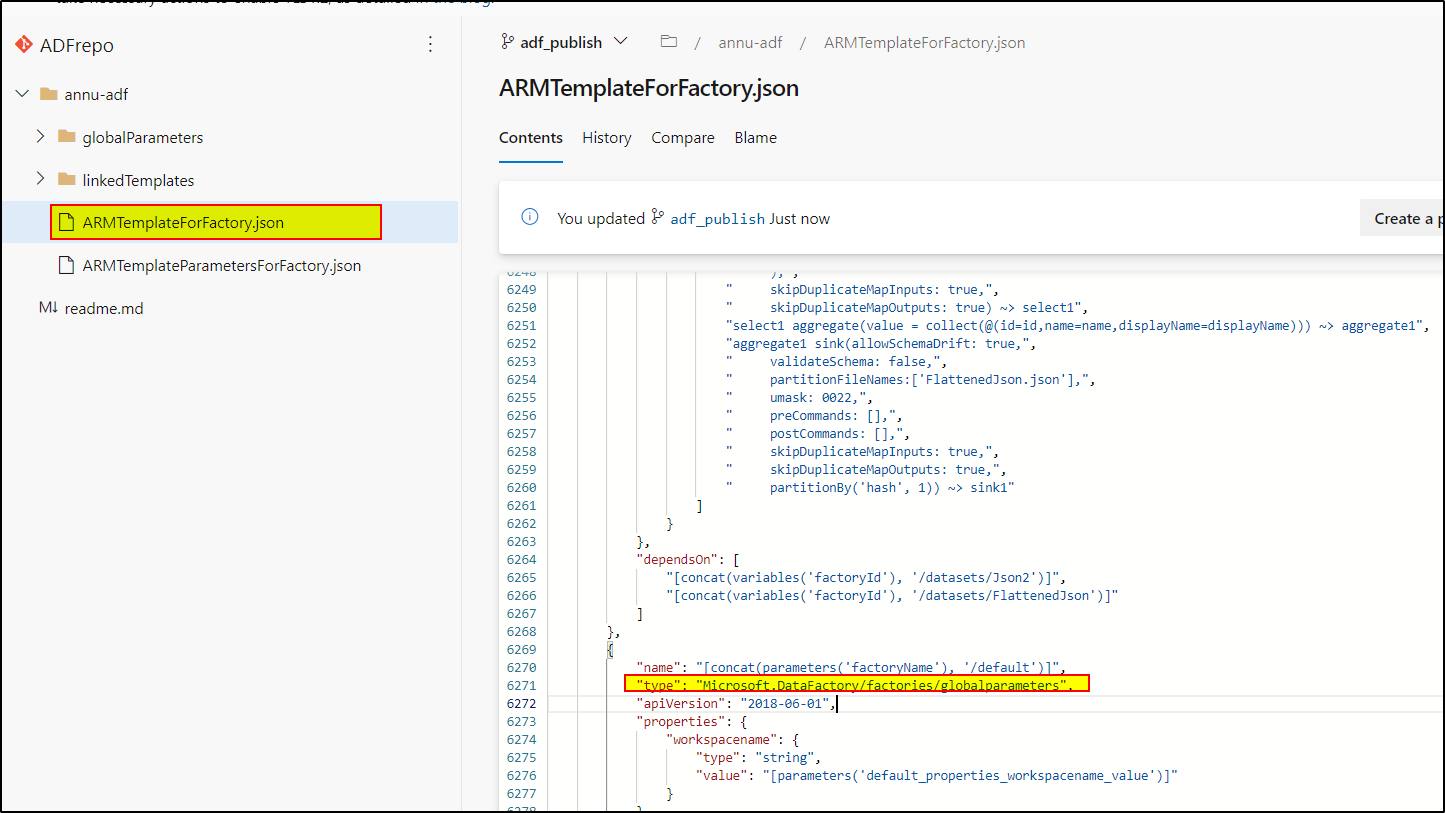1445x813 pixels.
Task: Navigate to annu-adf breadcrumb link
Action: click(750, 43)
